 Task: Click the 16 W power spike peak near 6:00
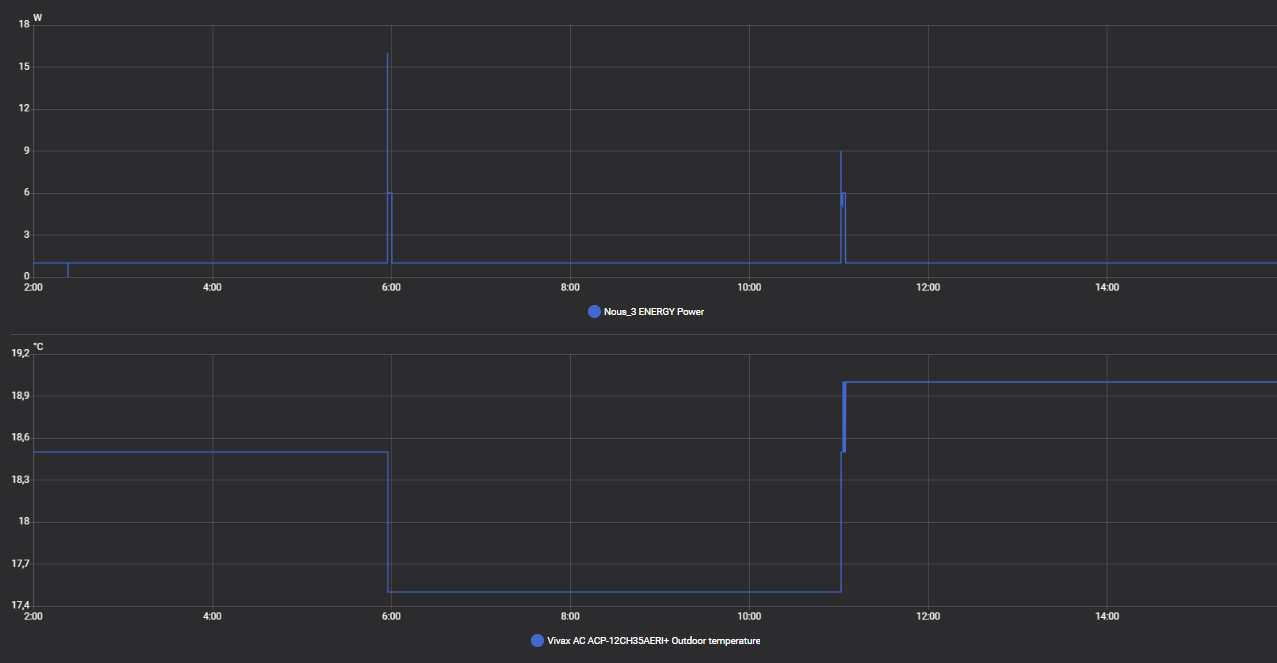pyautogui.click(x=387, y=54)
